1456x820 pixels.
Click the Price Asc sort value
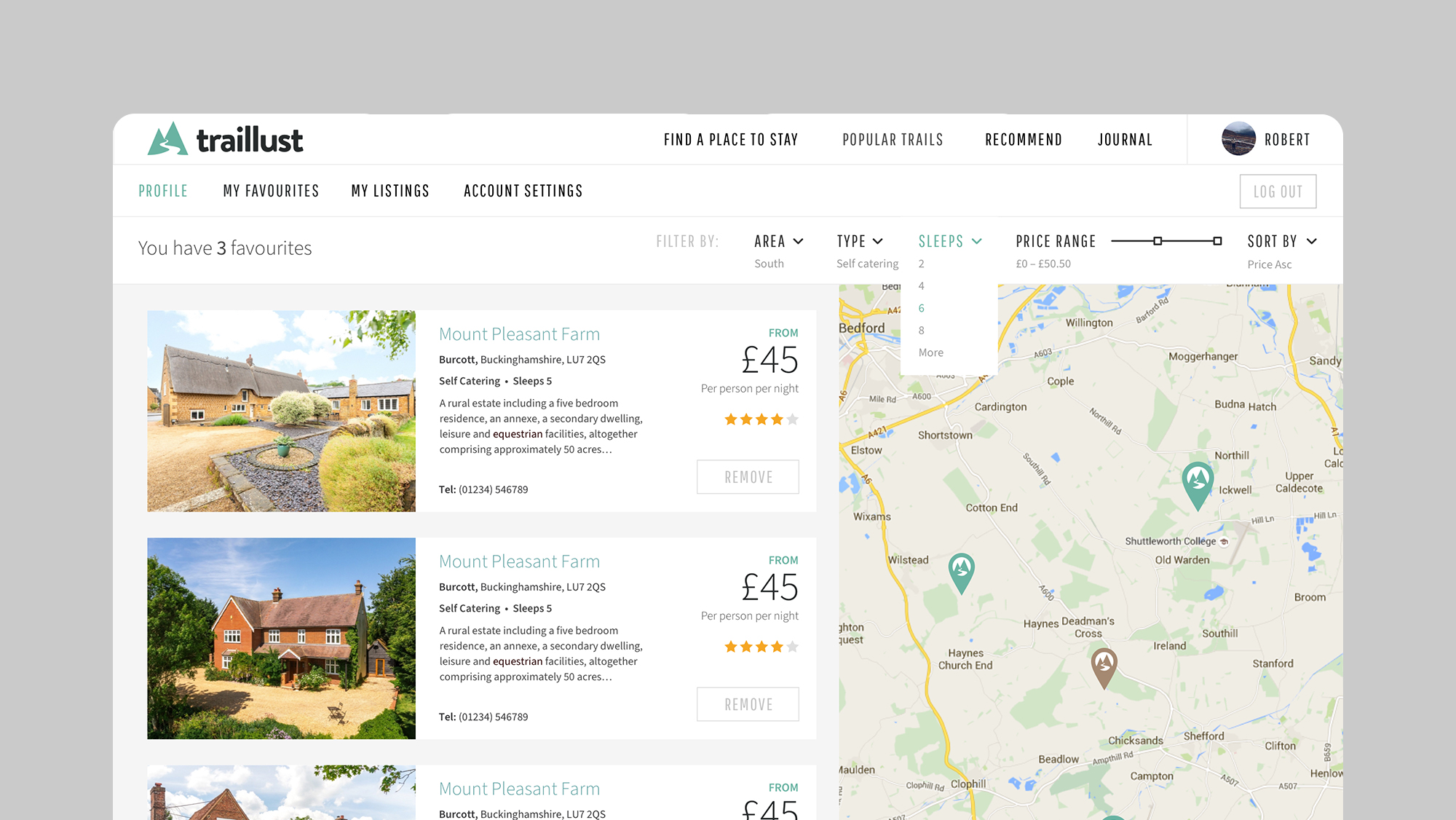point(1270,264)
